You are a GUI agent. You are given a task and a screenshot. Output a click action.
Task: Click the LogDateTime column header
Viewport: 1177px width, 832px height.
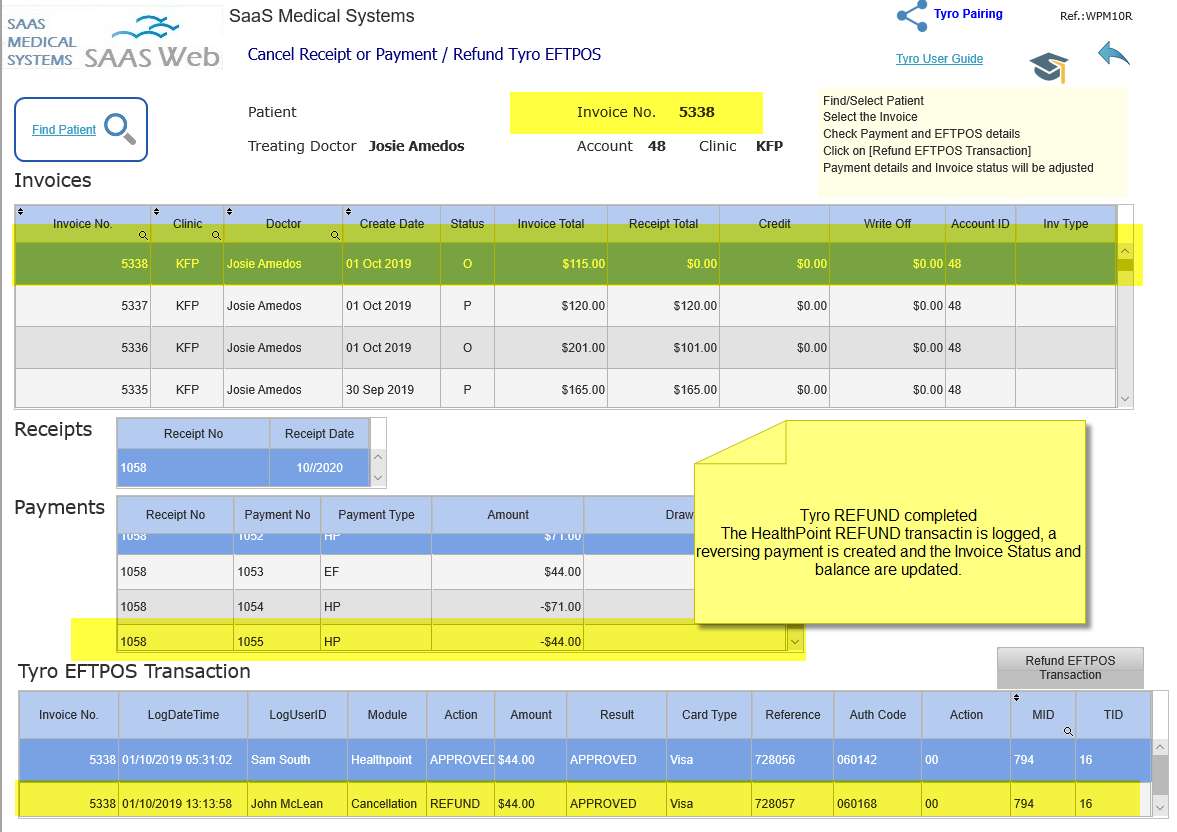tap(183, 715)
